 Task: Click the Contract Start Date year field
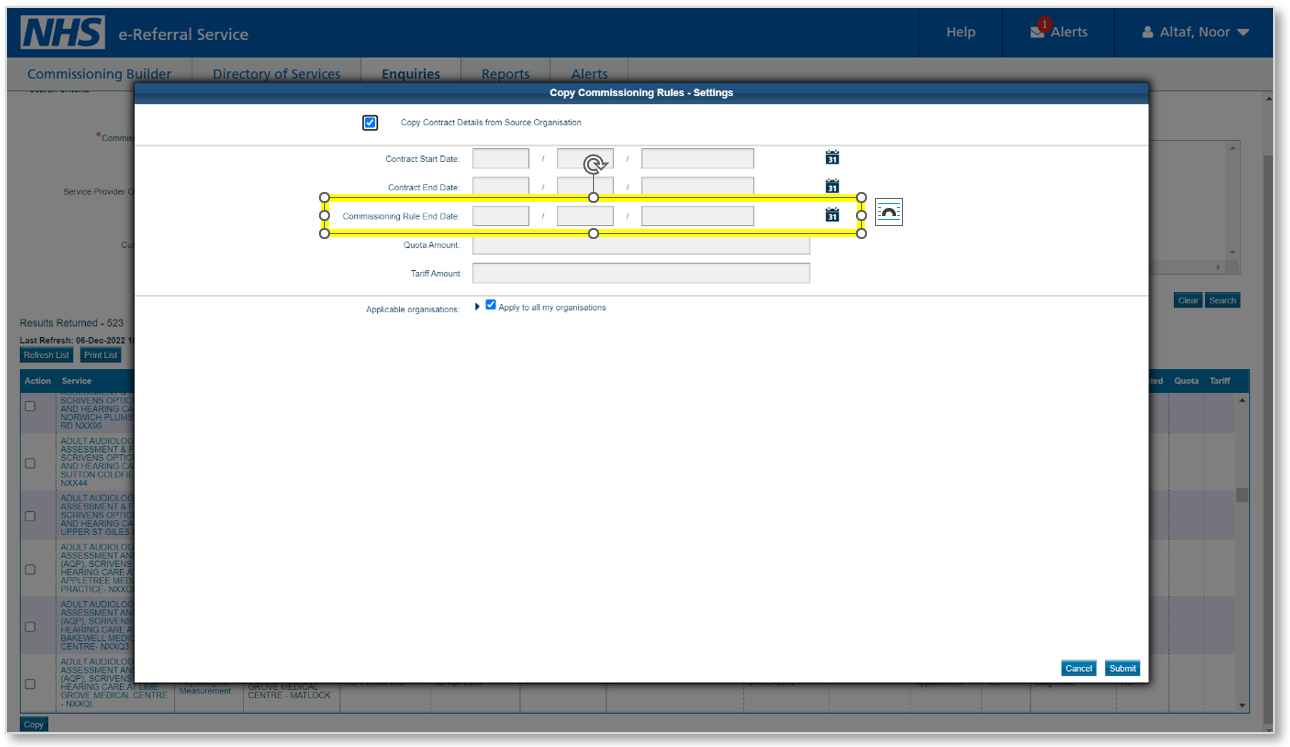tap(697, 158)
